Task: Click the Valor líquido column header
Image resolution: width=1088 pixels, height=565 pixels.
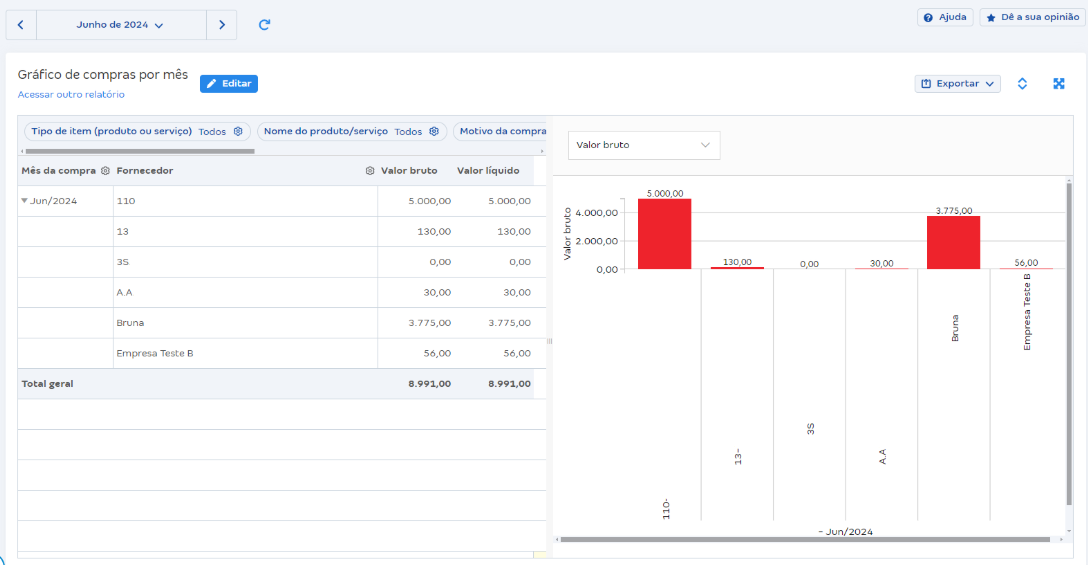Action: 488,171
